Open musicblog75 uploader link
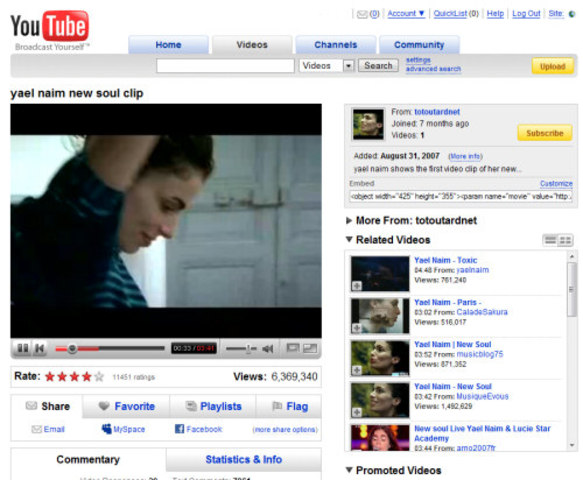This screenshot has height=480, width=583. 480,354
